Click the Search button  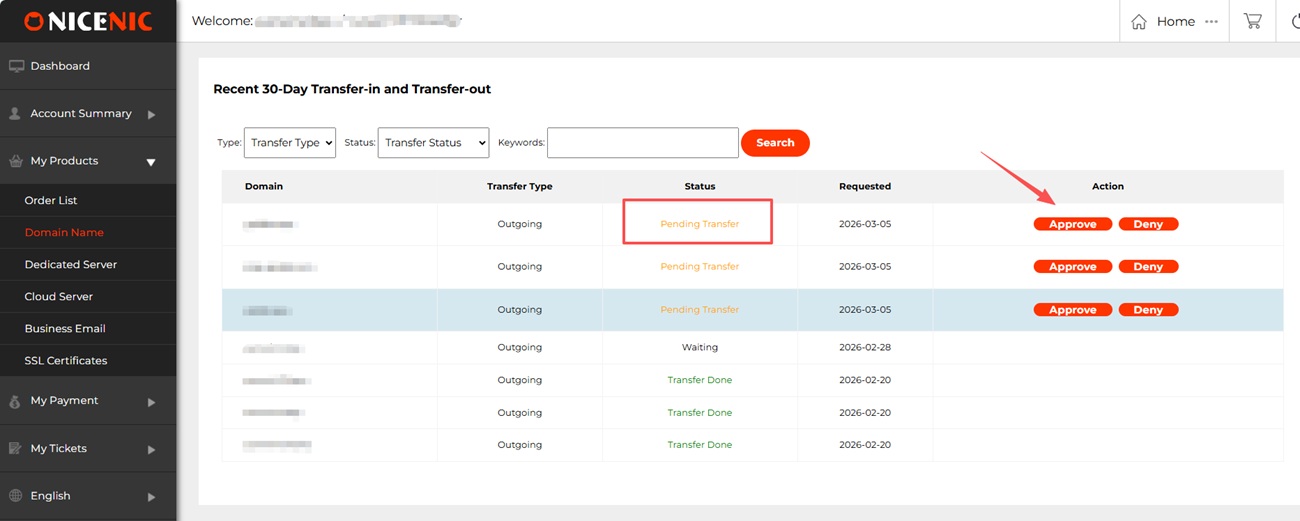coord(775,143)
